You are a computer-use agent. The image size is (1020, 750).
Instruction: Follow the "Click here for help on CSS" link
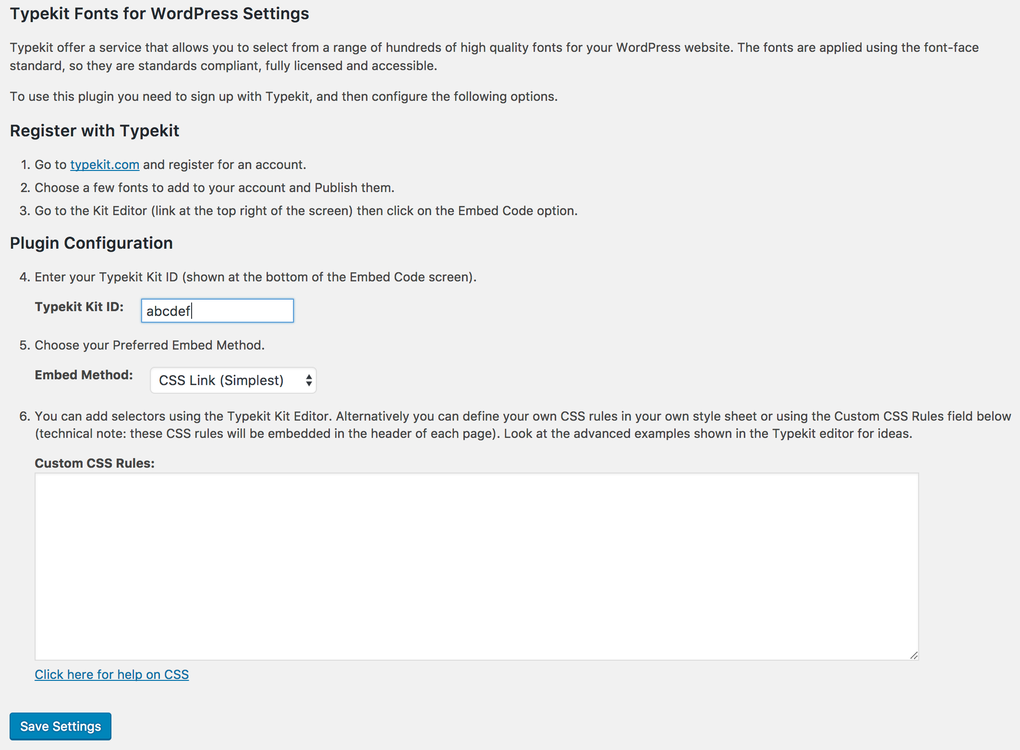pos(111,674)
